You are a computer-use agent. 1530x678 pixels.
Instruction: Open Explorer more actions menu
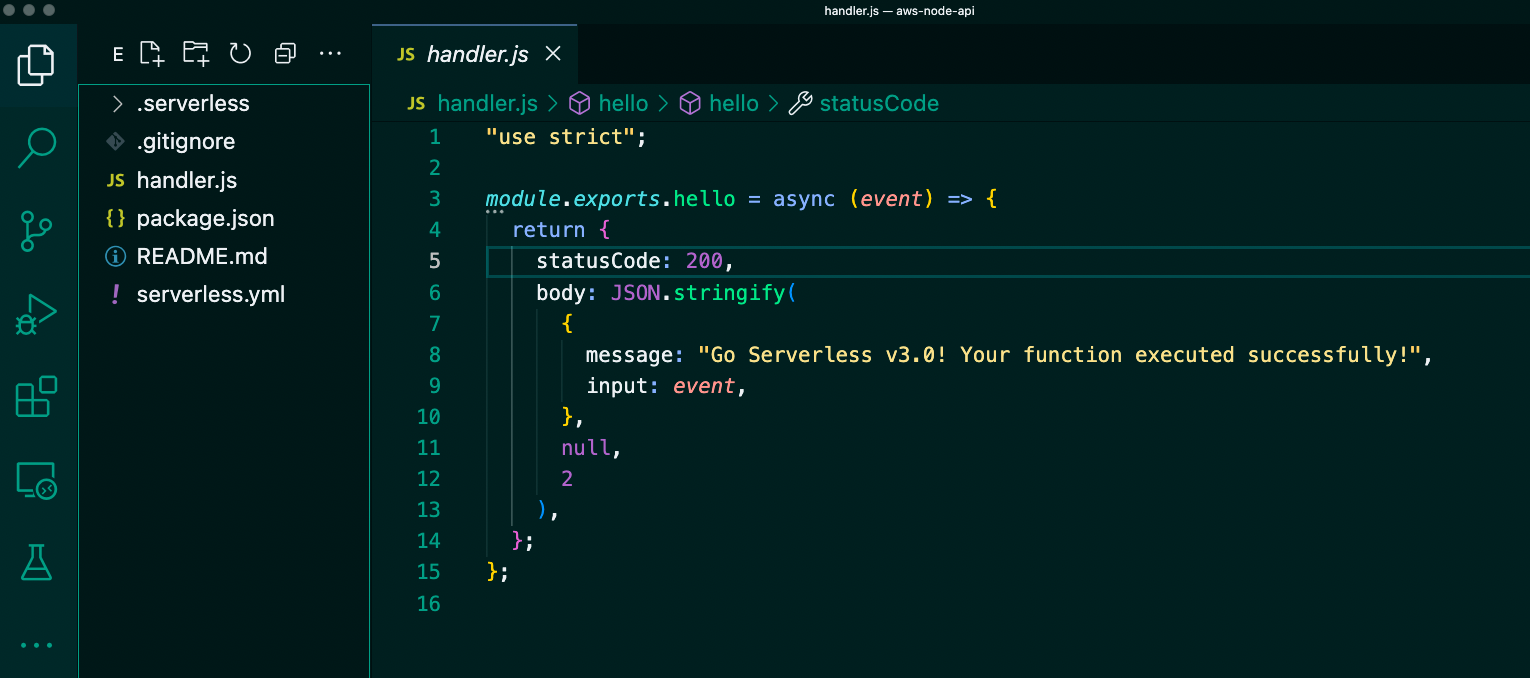330,54
